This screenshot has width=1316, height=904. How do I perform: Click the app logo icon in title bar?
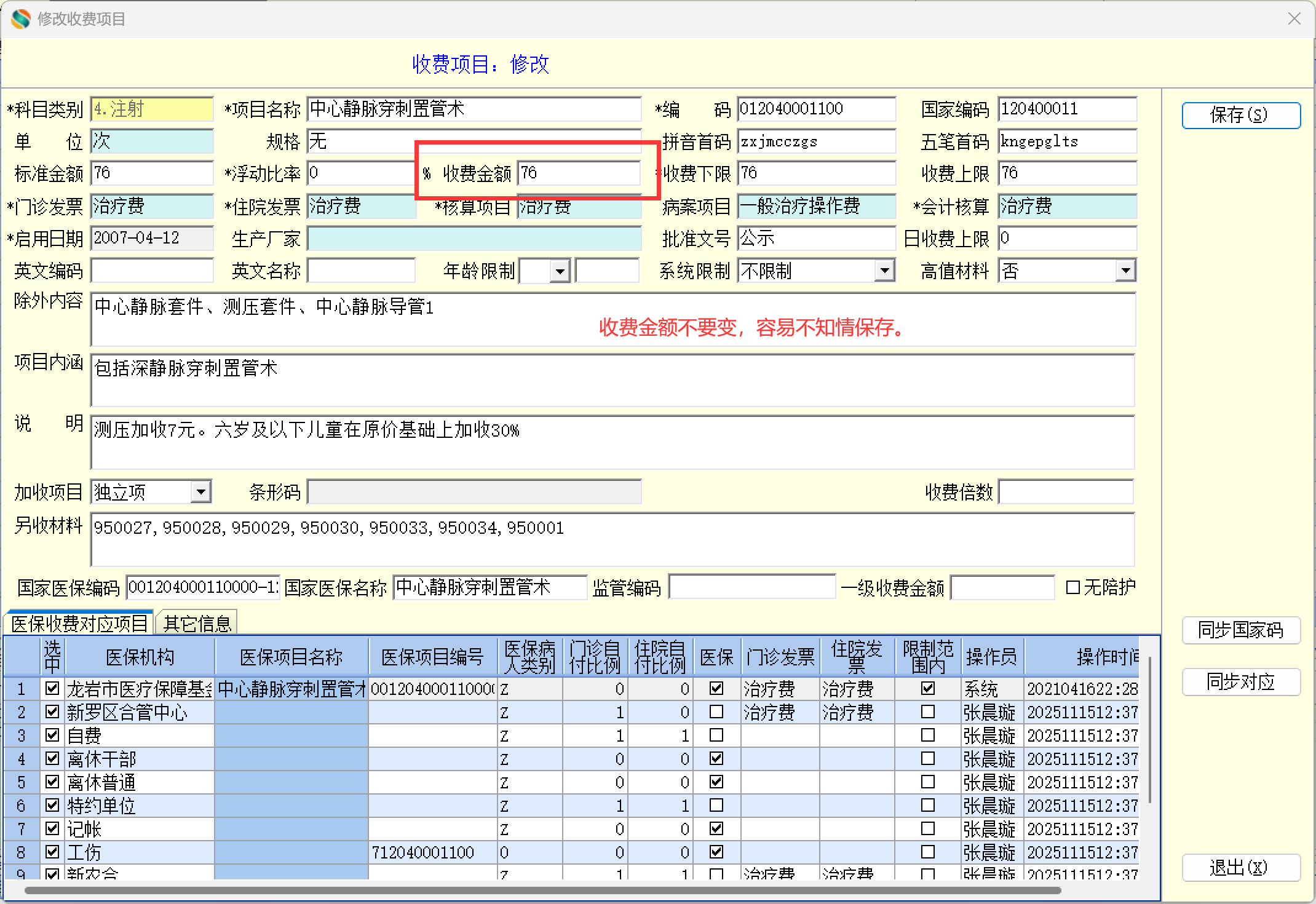pyautogui.click(x=20, y=19)
